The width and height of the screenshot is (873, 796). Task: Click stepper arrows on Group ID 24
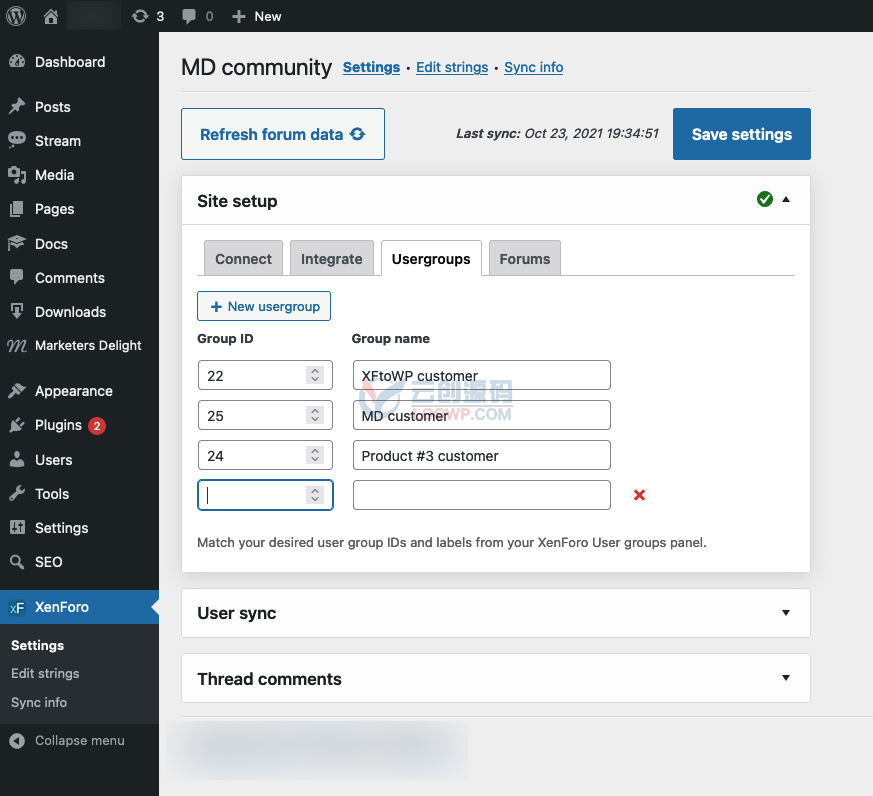click(x=315, y=455)
